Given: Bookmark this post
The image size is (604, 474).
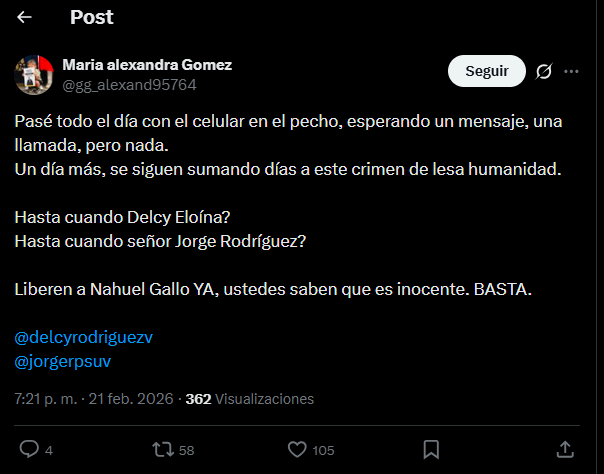Looking at the screenshot, I should [x=431, y=449].
